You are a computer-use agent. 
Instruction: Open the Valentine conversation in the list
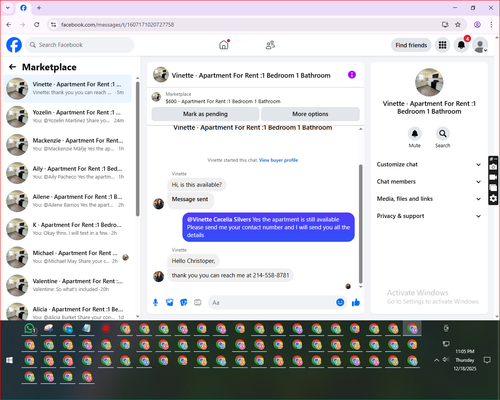68,285
